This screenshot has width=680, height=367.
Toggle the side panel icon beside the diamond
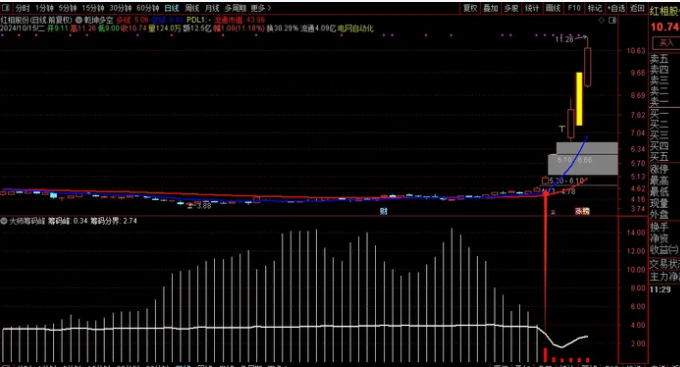pos(612,20)
